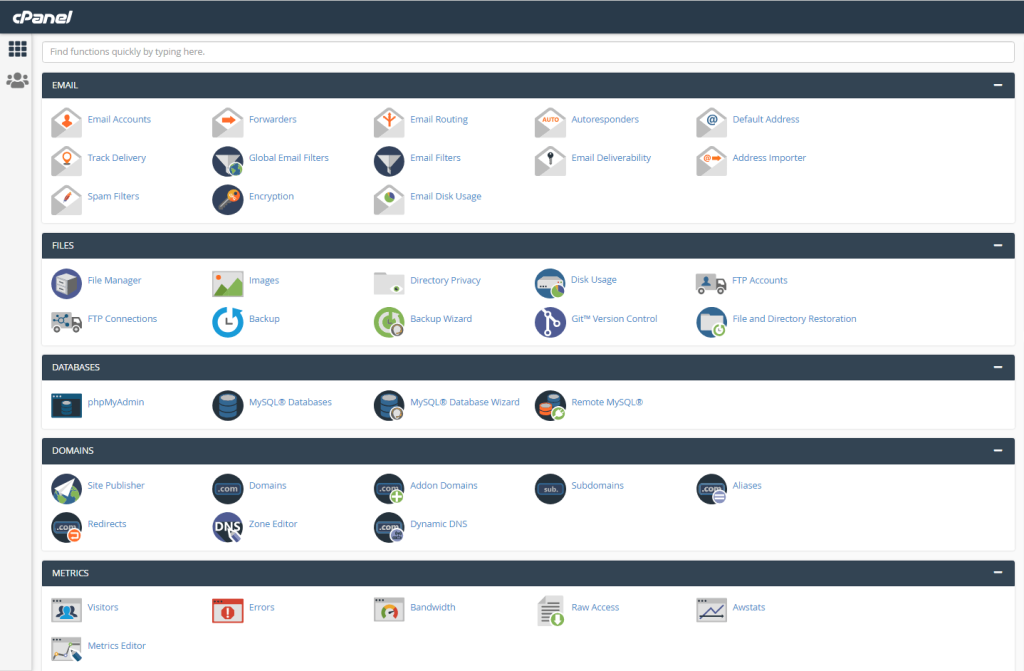Collapse the Email section
Viewport: 1024px width, 671px height.
997,86
